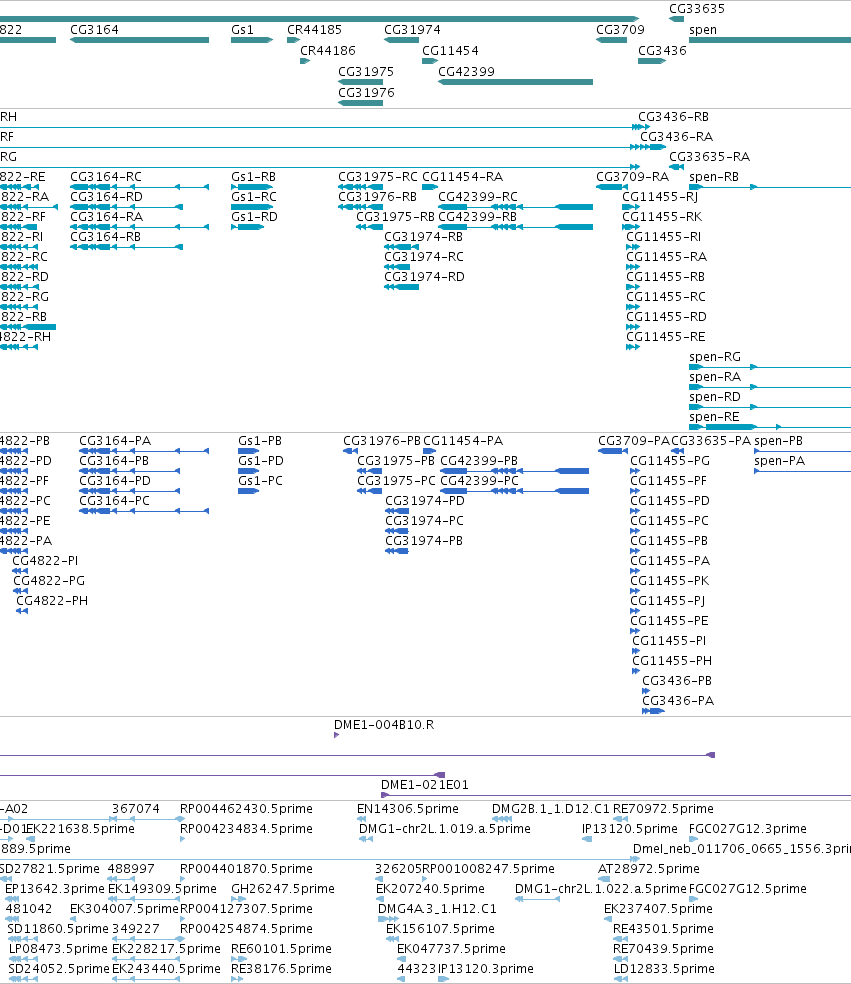Select transcript 'CG3709-RA'
This screenshot has width=851, height=984.
tap(633, 177)
